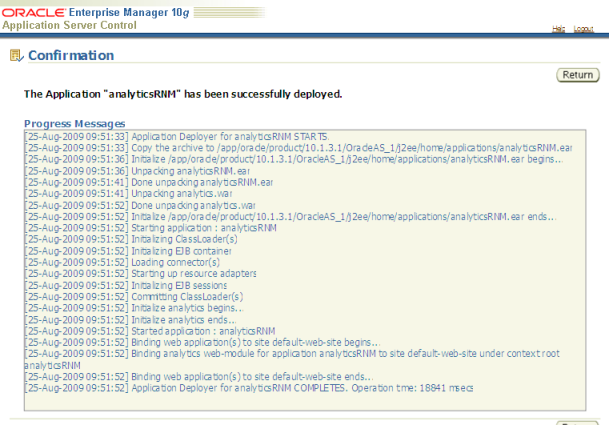Image resolution: width=609 pixels, height=425 pixels.
Task: Click the Confirmation page icon
Action: click(17, 56)
